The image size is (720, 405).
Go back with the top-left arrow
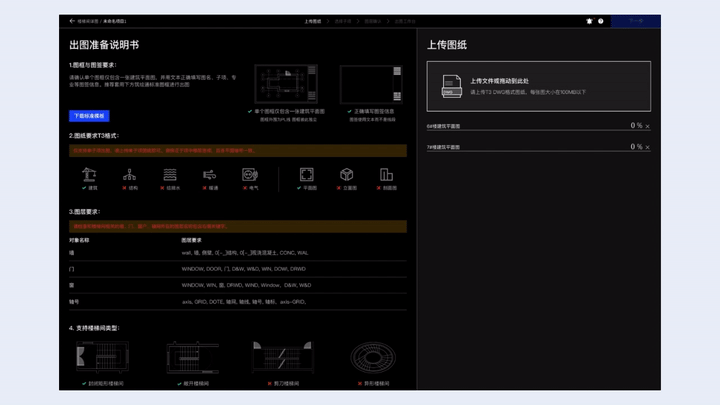(x=72, y=21)
